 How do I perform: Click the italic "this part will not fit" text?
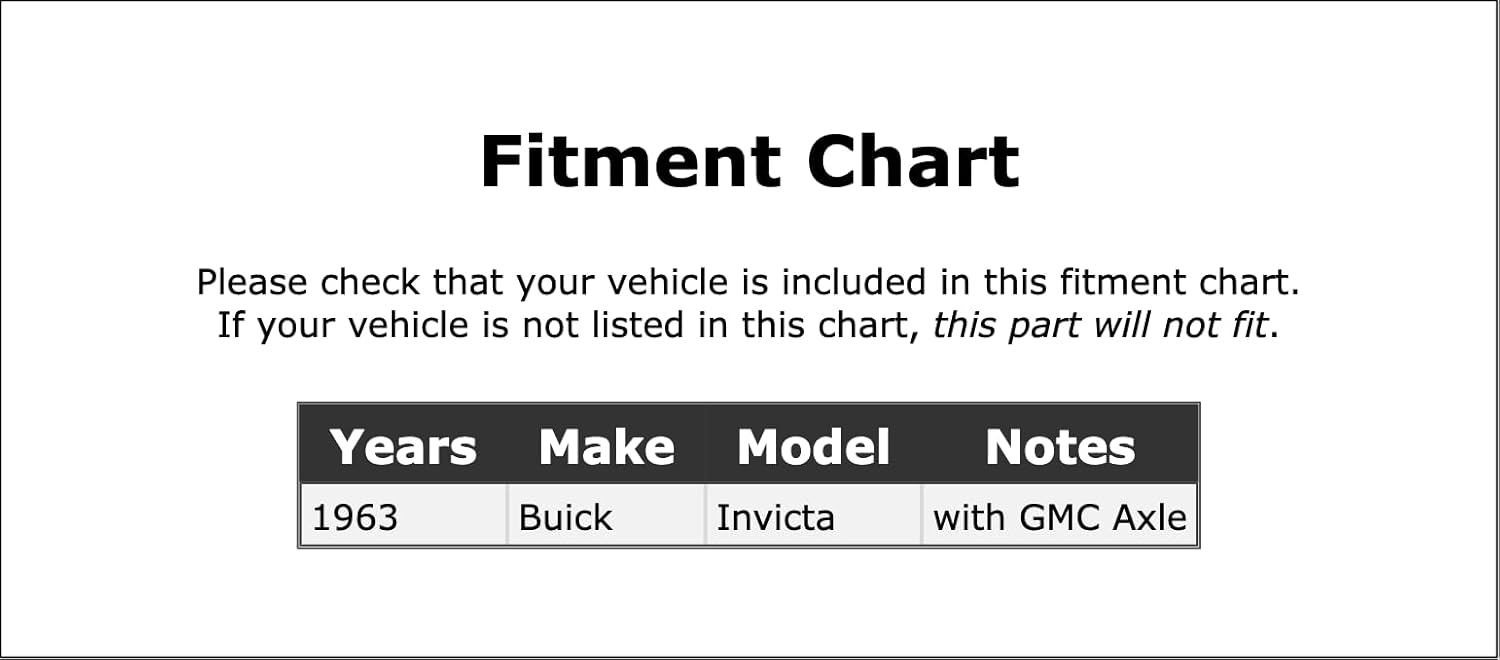[x=1100, y=325]
